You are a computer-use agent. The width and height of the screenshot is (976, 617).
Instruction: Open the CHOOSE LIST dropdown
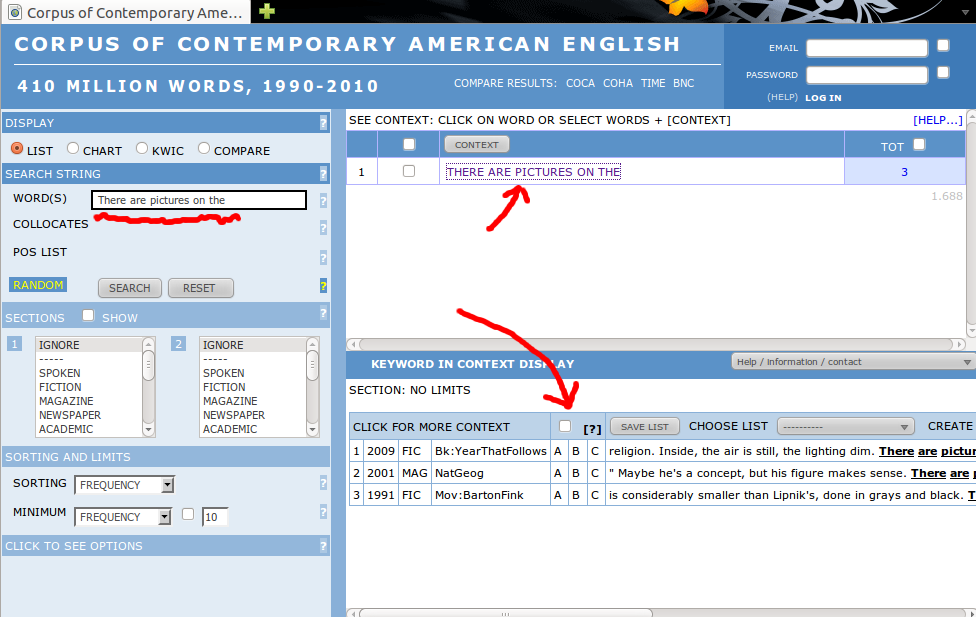click(x=845, y=427)
